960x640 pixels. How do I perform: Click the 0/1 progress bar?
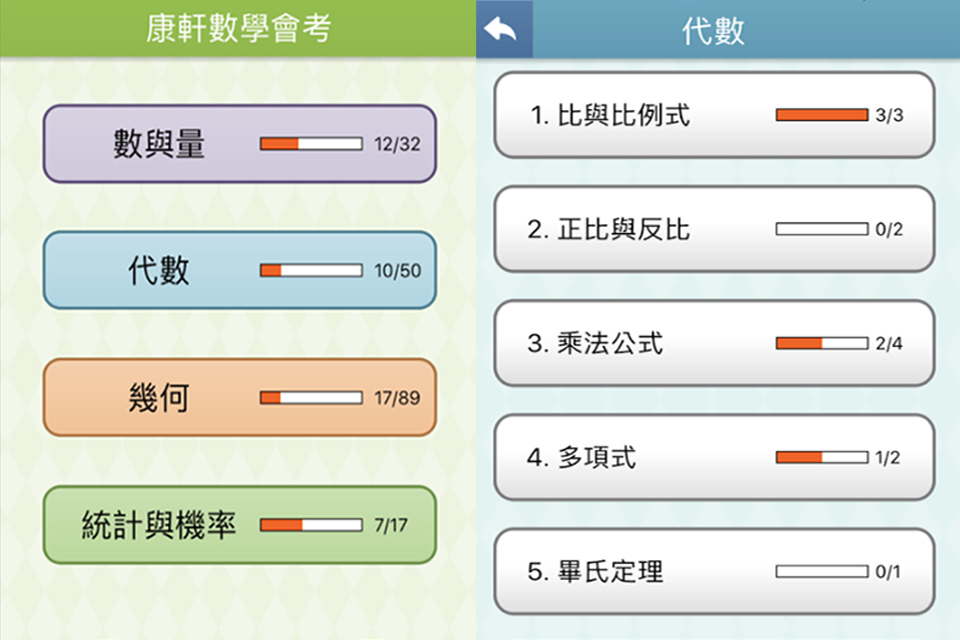tap(822, 571)
